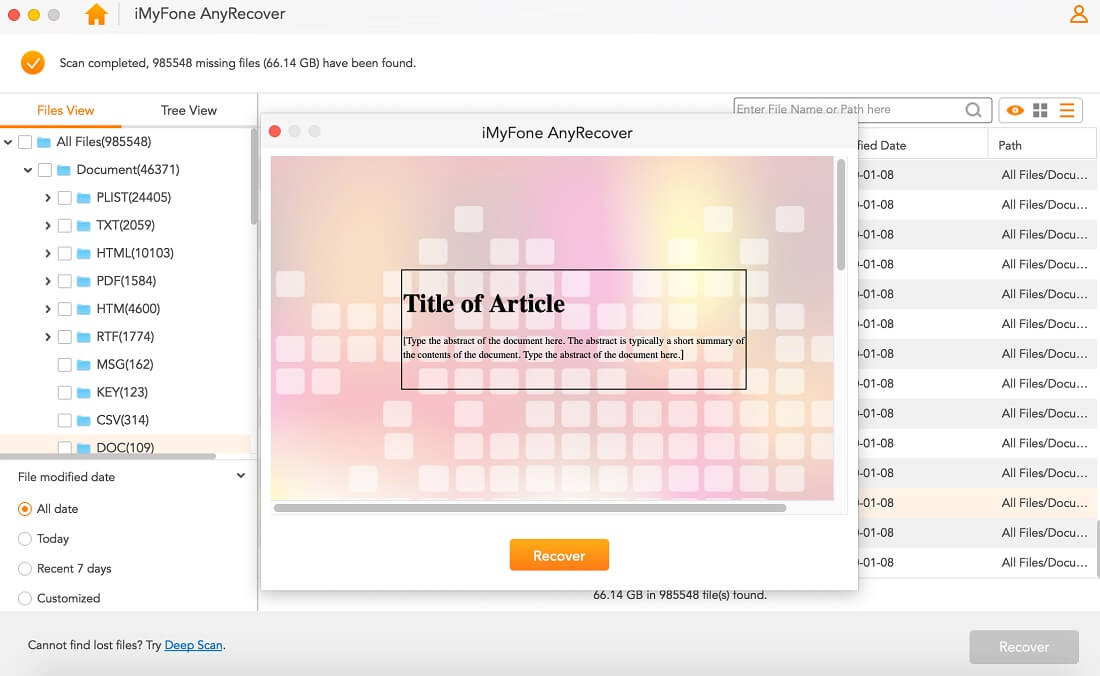The width and height of the screenshot is (1100, 676).
Task: Open the Files View tab
Action: [x=64, y=110]
